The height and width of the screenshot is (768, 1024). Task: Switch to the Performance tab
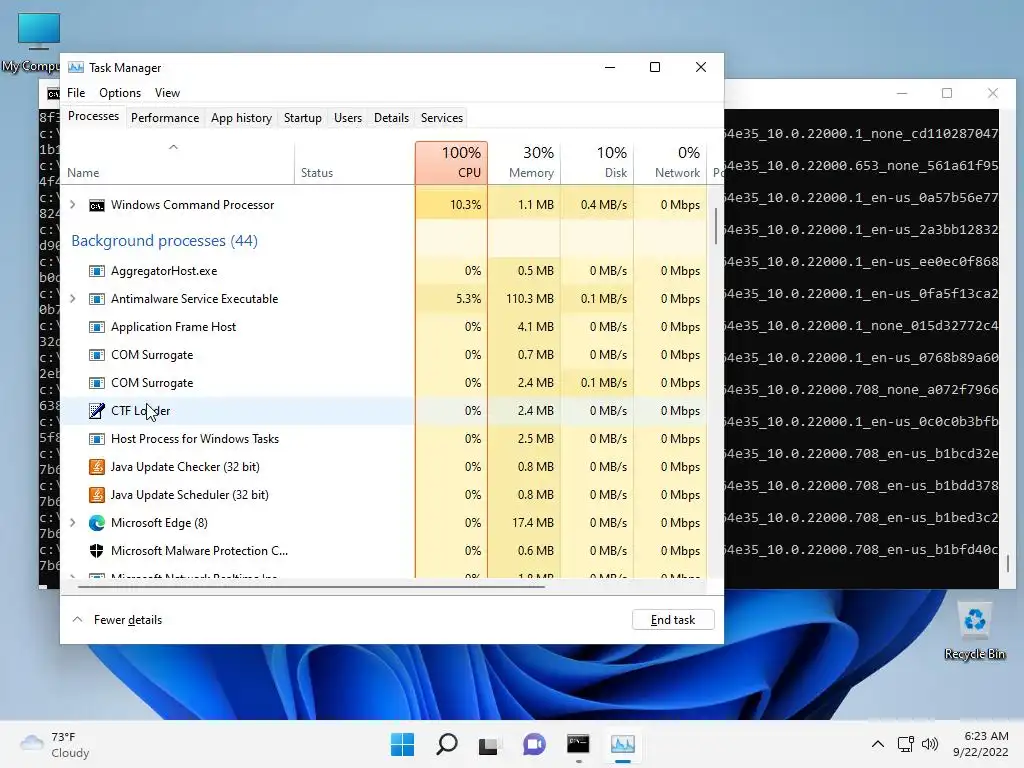click(x=165, y=118)
